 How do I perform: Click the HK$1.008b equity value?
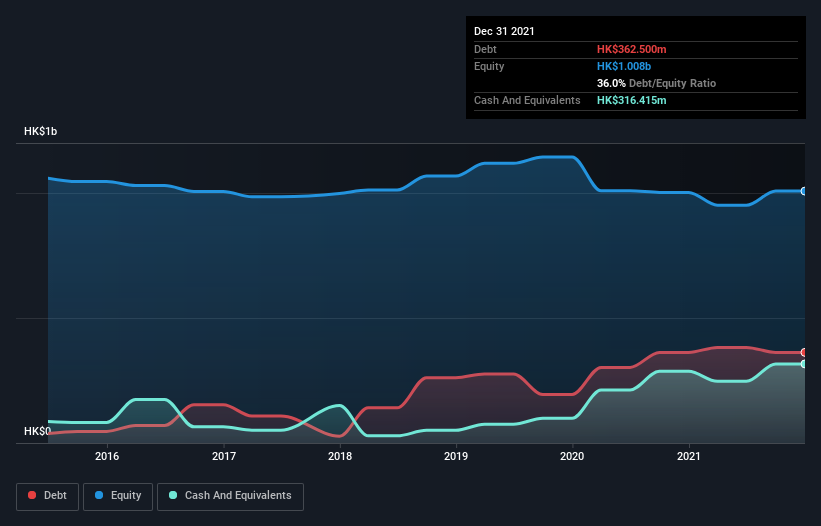pyautogui.click(x=624, y=66)
